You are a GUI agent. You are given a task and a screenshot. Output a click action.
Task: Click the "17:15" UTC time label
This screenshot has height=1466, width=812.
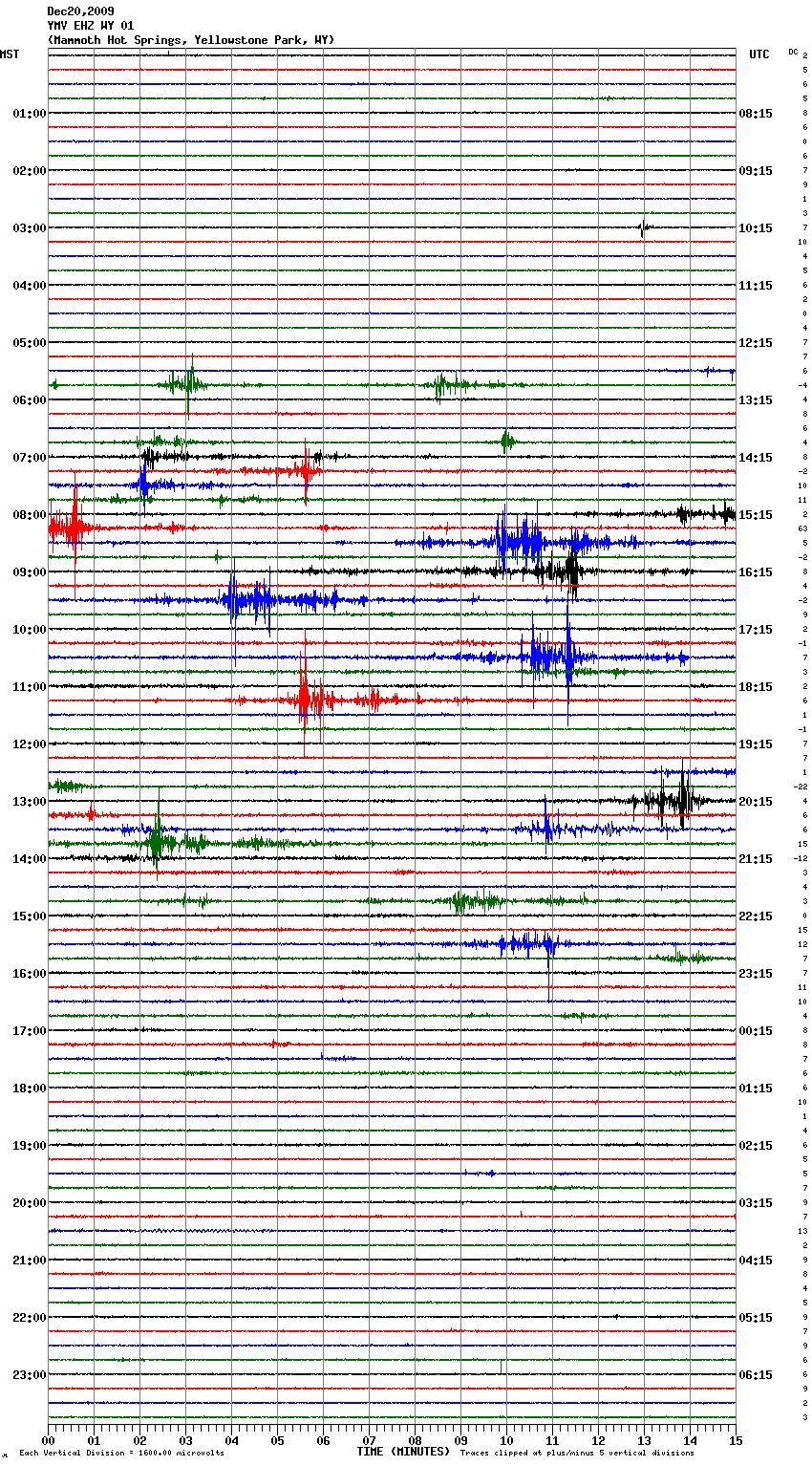(756, 630)
